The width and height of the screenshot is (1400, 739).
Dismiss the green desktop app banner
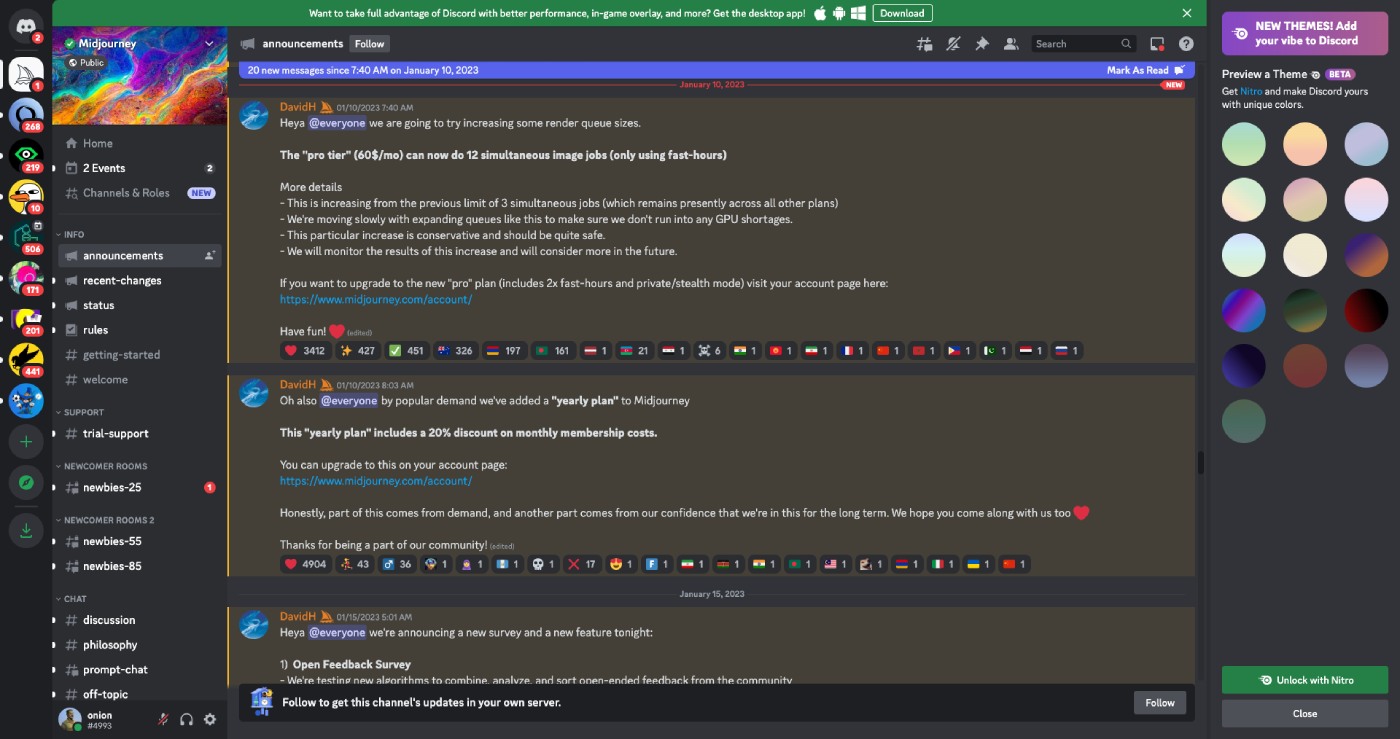1187,13
